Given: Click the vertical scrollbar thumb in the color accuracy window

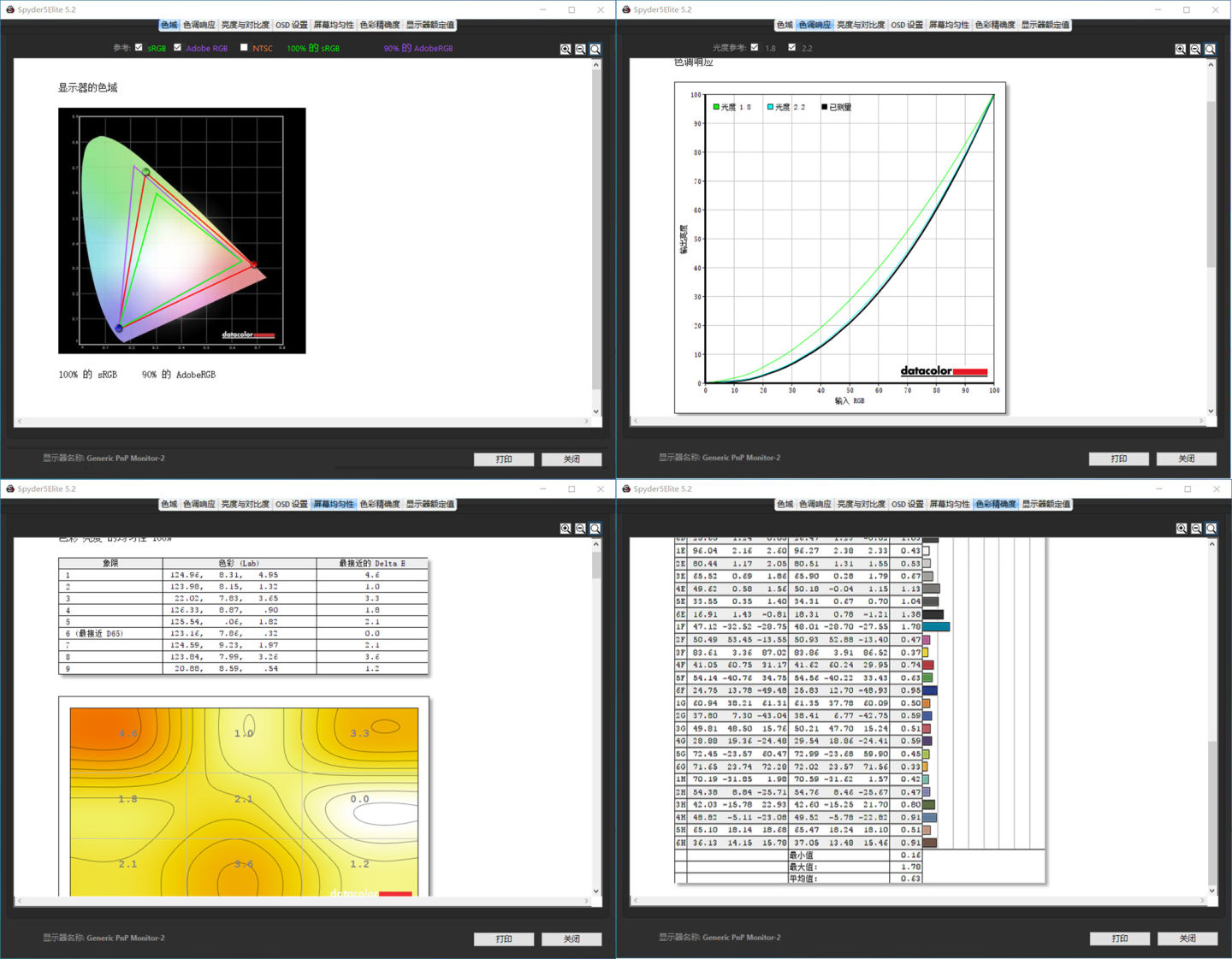Looking at the screenshot, I should [1211, 811].
